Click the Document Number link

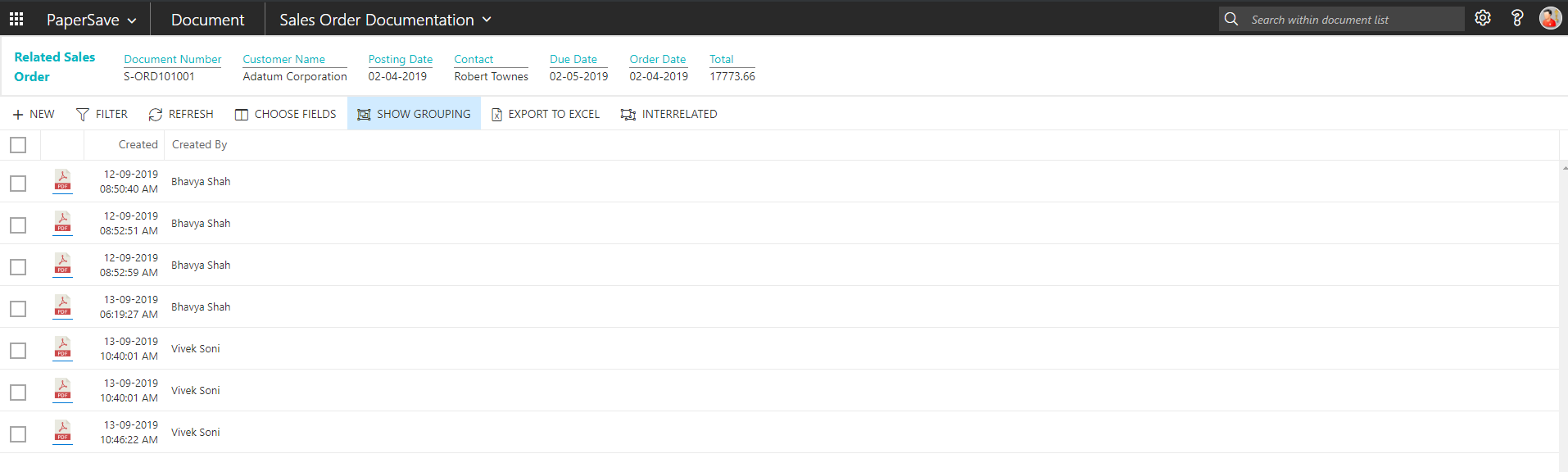[172, 59]
